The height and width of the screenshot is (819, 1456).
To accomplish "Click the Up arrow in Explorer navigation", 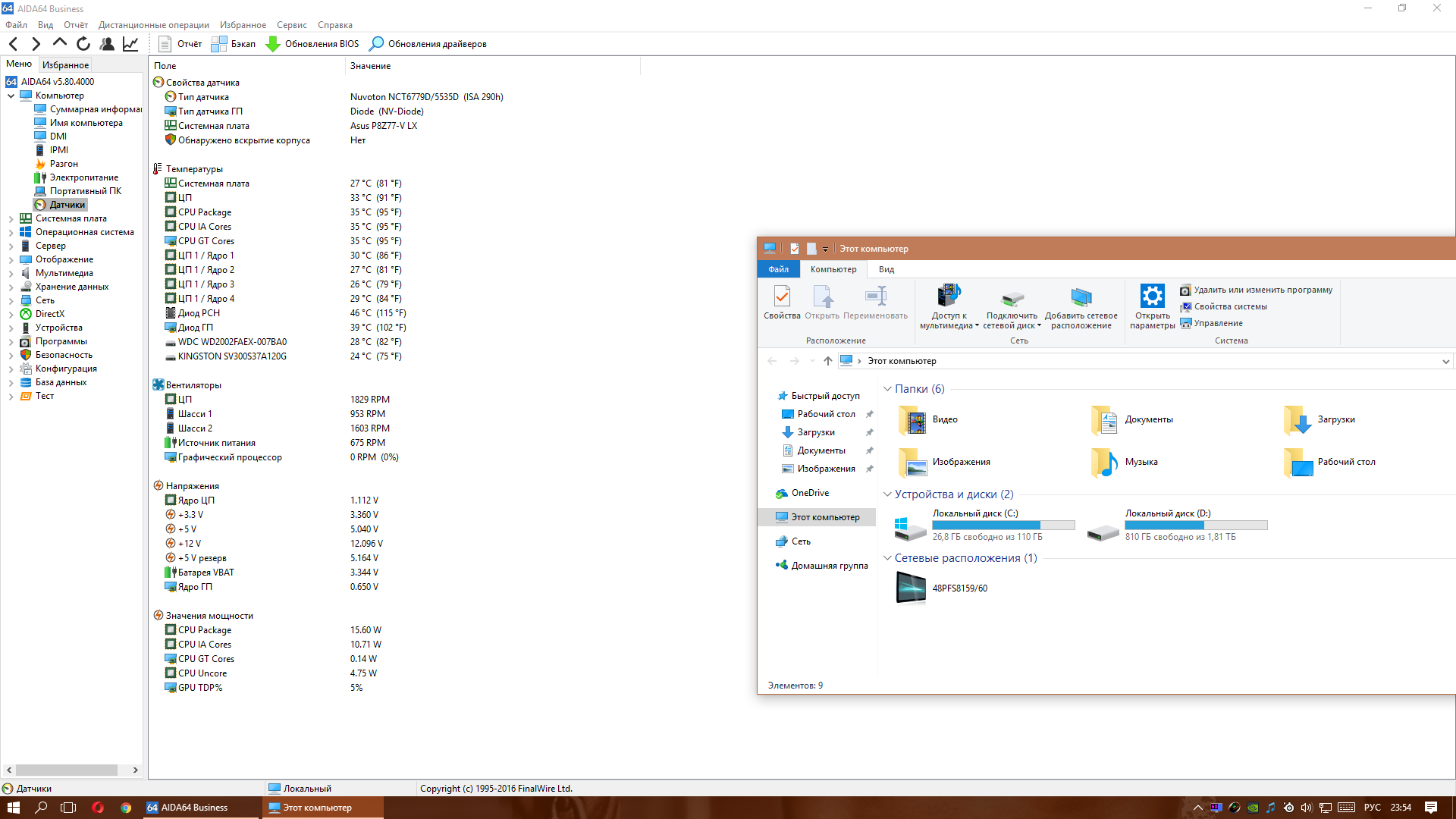I will point(827,361).
